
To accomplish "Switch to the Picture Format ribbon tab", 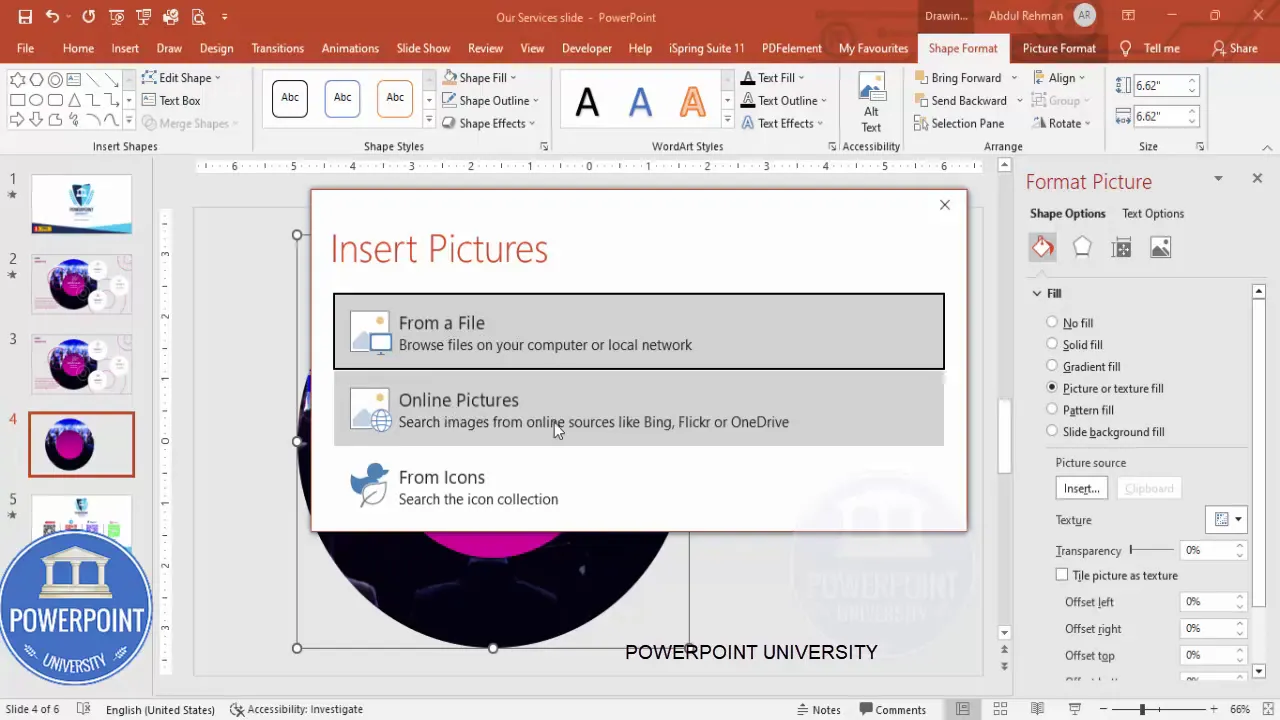I will tap(1059, 48).
